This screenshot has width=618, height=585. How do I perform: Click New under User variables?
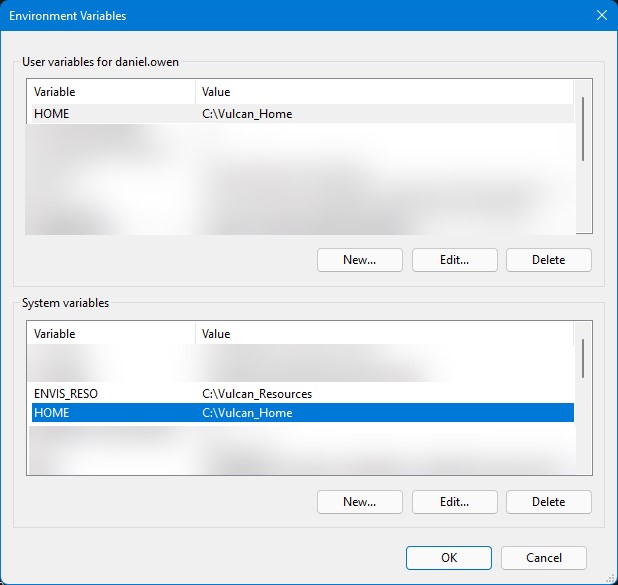click(359, 260)
